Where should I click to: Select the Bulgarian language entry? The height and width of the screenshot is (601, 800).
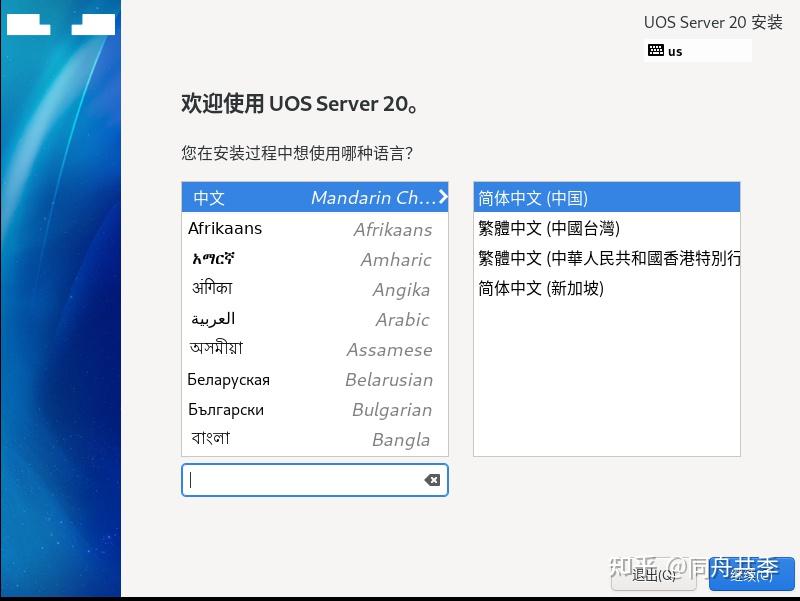pyautogui.click(x=224, y=410)
